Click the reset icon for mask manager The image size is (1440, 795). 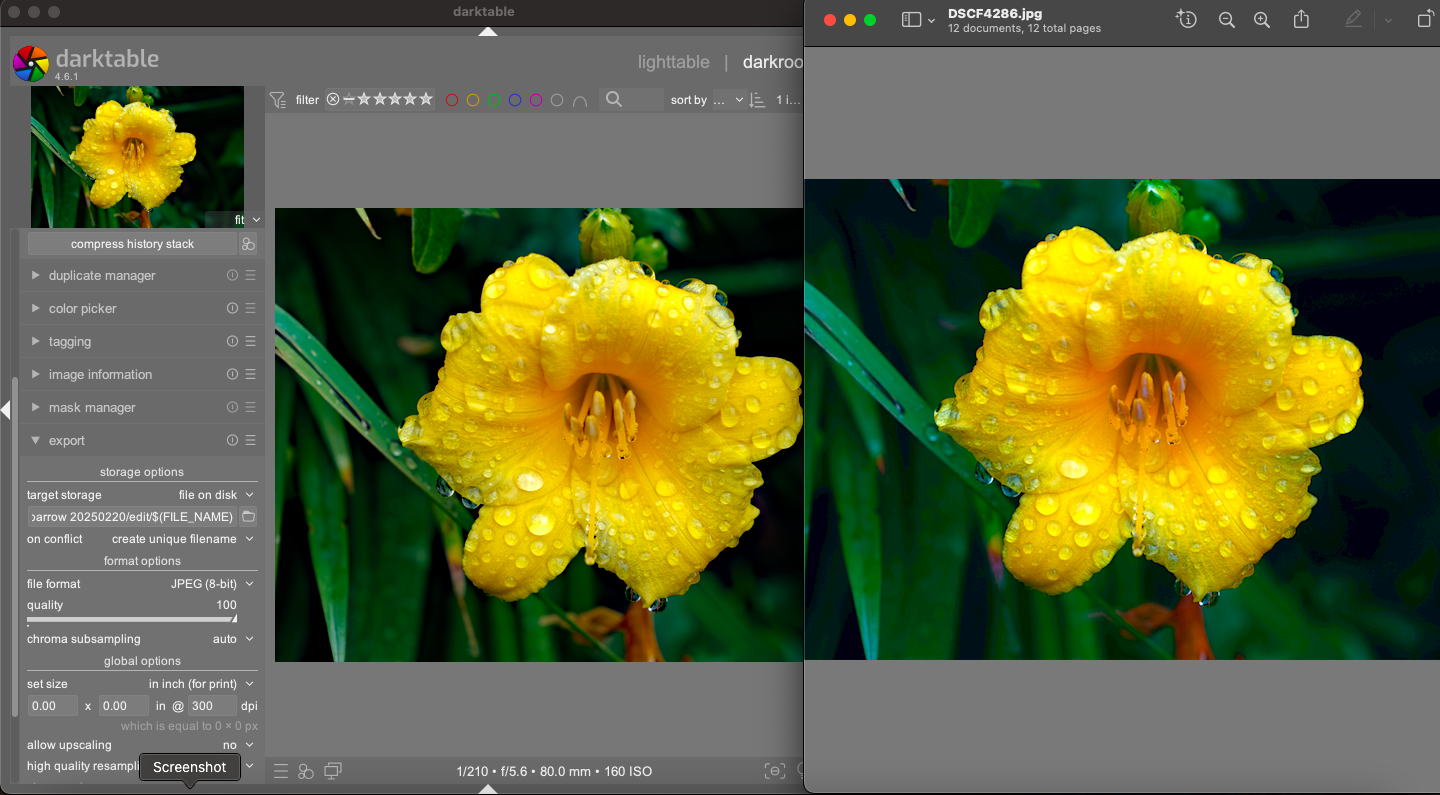(x=232, y=408)
